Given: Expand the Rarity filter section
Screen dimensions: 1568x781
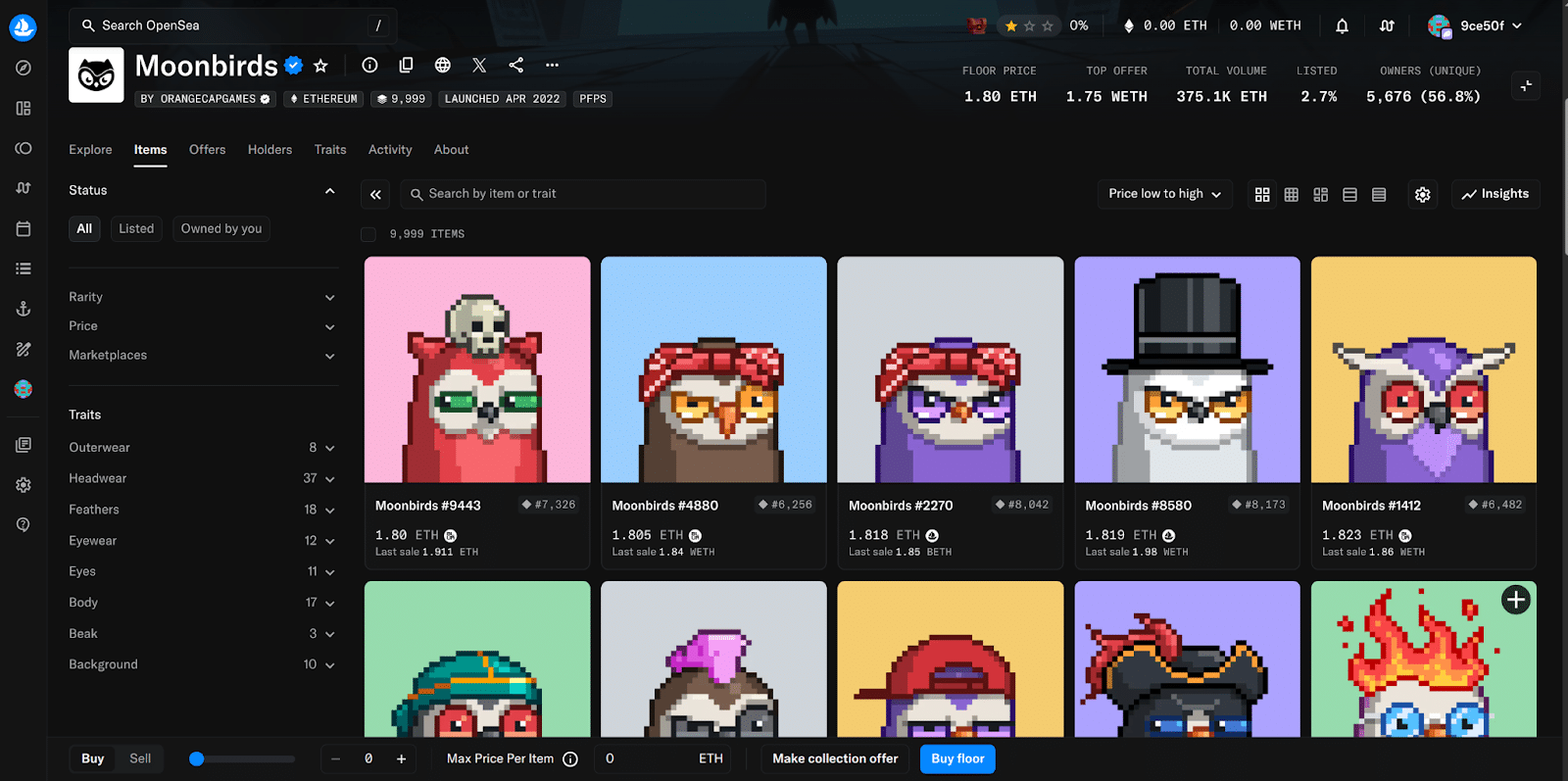Looking at the screenshot, I should 202,297.
